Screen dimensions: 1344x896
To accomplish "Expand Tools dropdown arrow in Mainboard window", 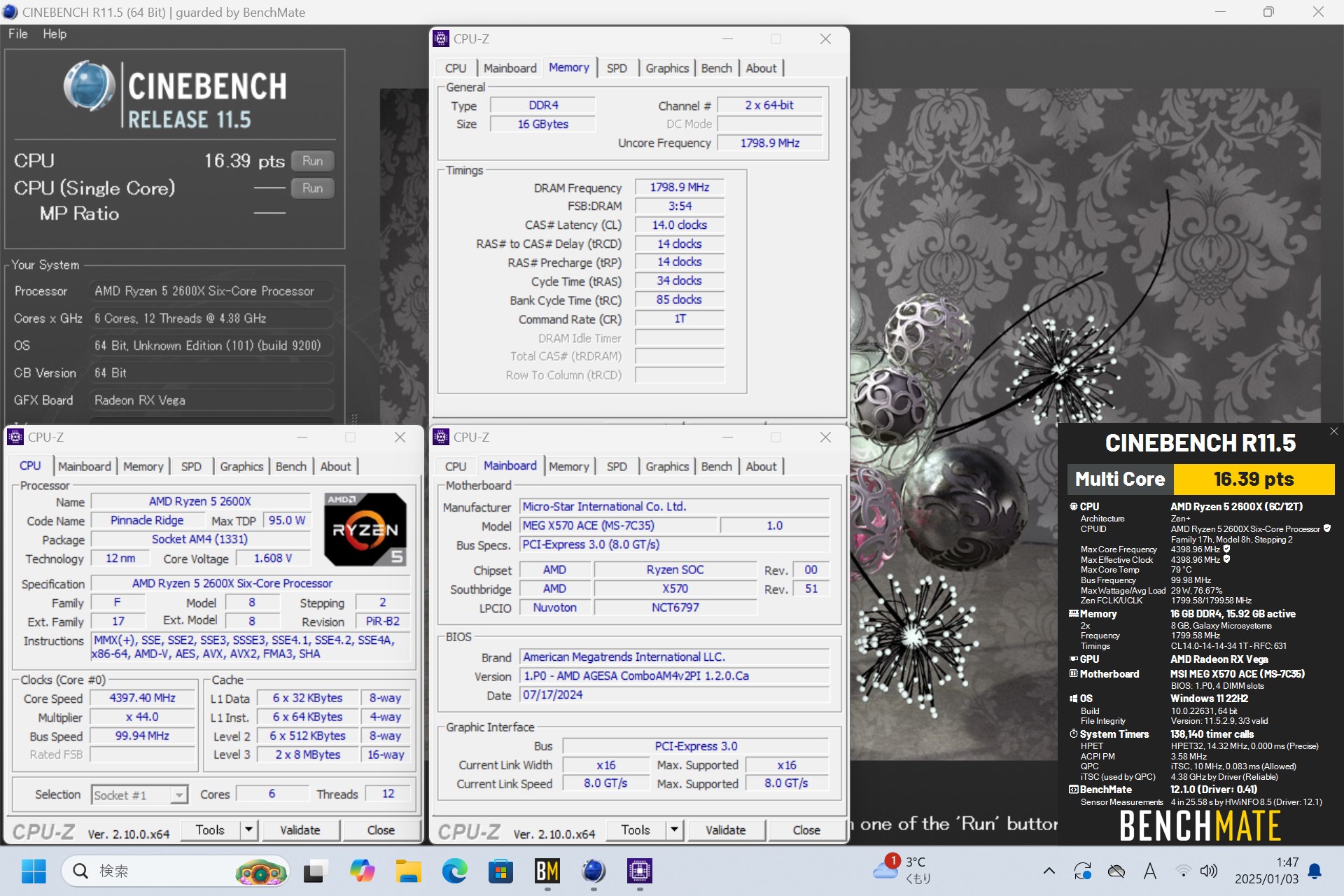I will (675, 830).
